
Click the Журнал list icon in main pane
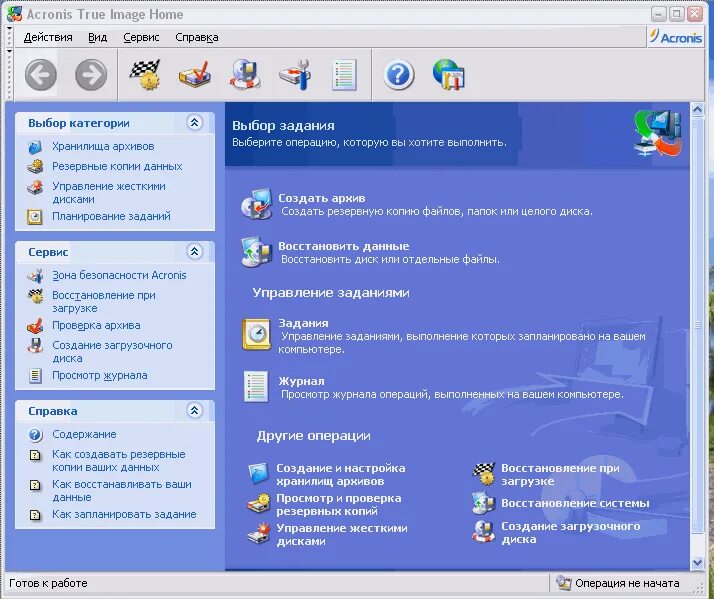tap(256, 387)
